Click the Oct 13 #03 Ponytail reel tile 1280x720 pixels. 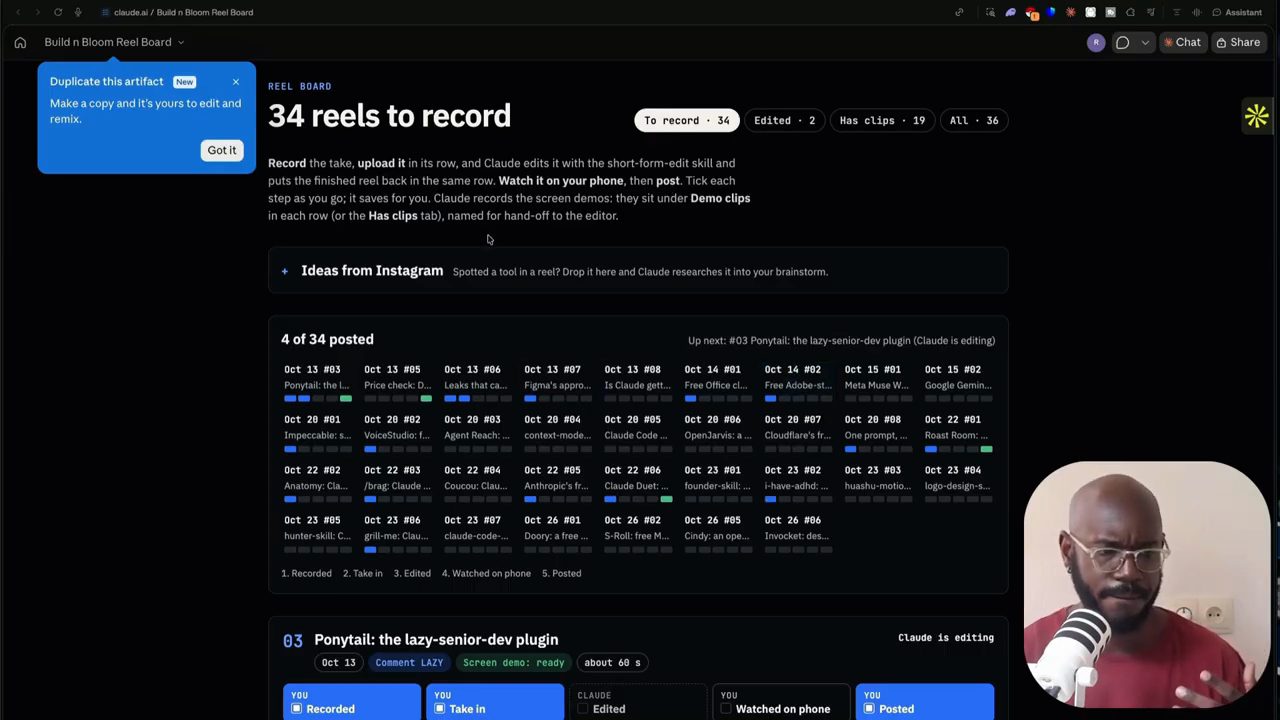coord(318,385)
